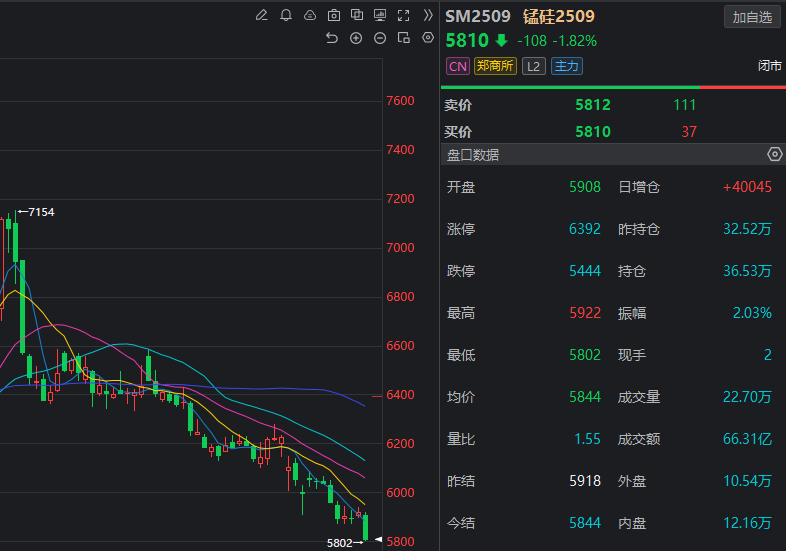Zoom out the chart with minus icon
This screenshot has width=786, height=551.
click(380, 38)
